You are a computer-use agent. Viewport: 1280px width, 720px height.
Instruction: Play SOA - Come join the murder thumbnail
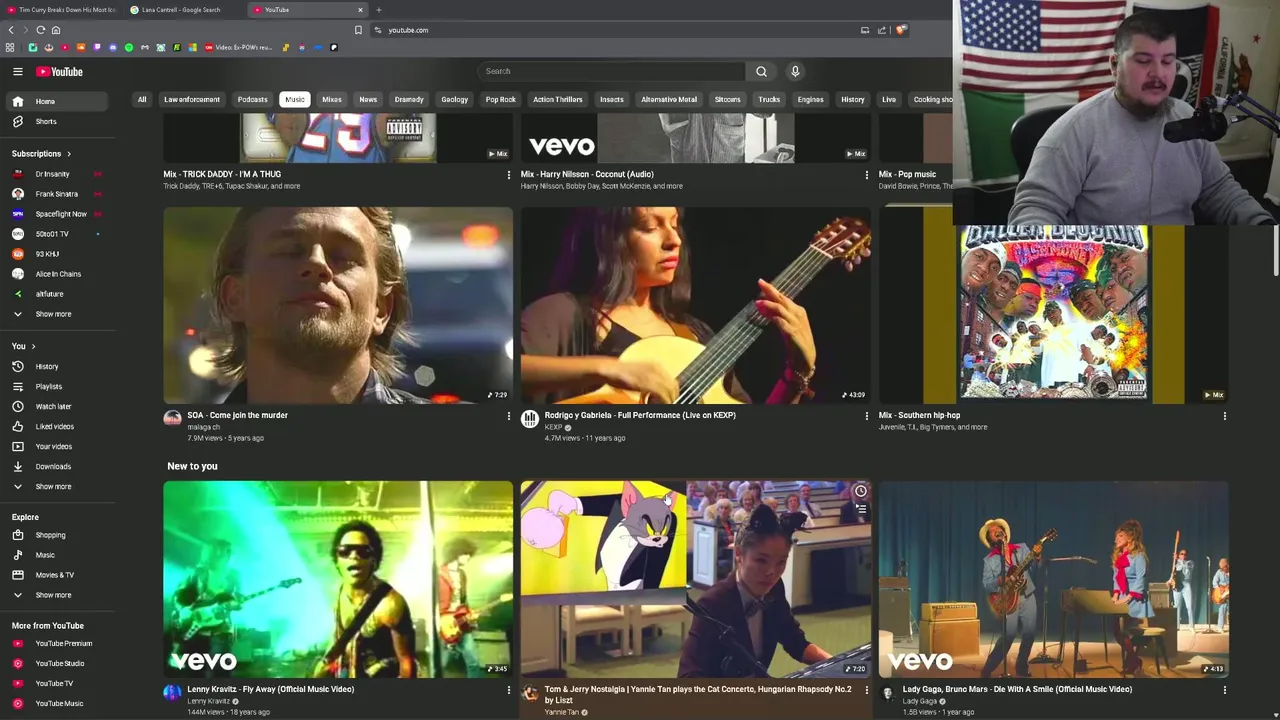click(x=338, y=305)
